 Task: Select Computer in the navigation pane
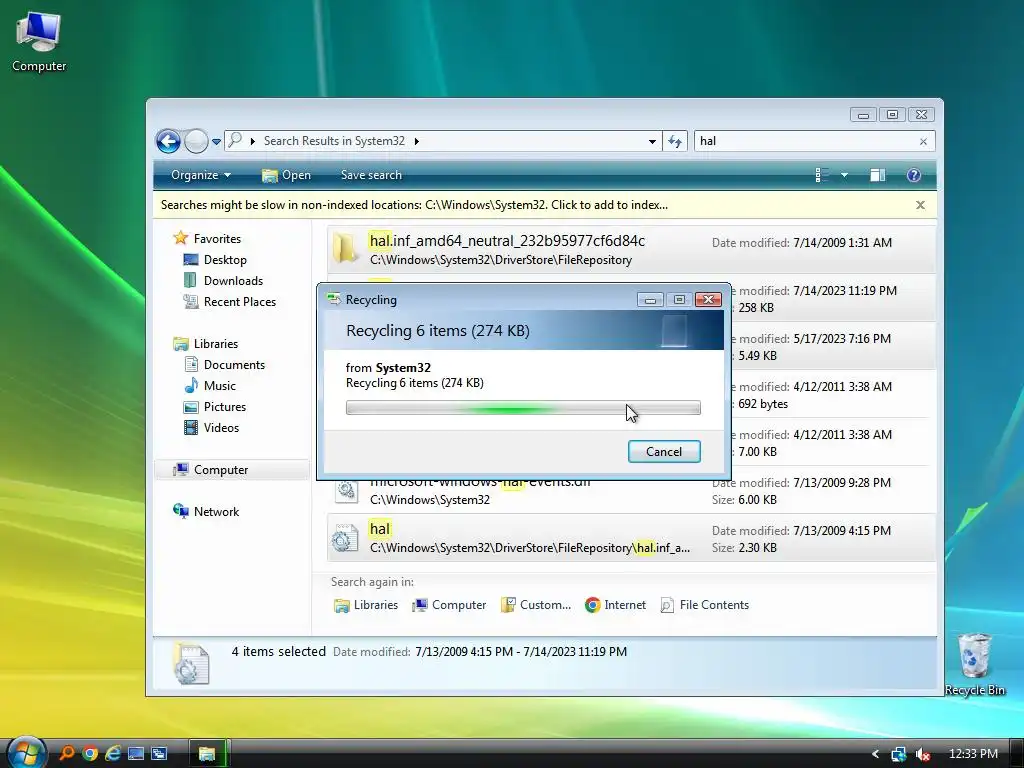(x=231, y=470)
